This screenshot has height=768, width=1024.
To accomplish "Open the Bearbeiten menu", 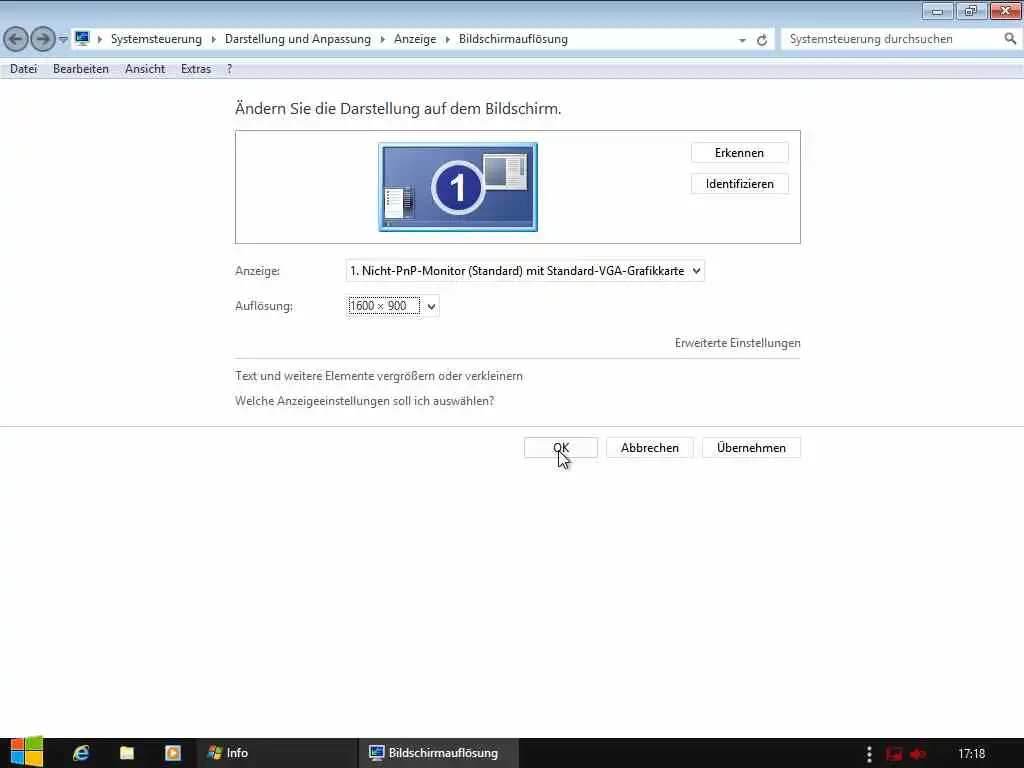I will pos(81,69).
